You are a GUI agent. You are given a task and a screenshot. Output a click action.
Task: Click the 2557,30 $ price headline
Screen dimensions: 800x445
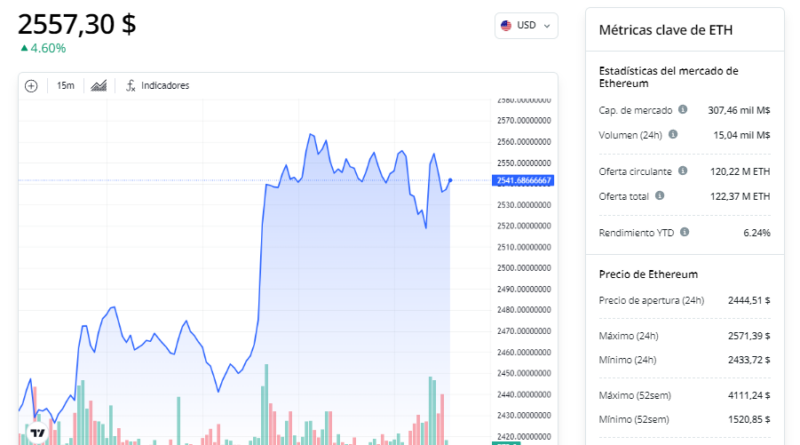tap(77, 22)
